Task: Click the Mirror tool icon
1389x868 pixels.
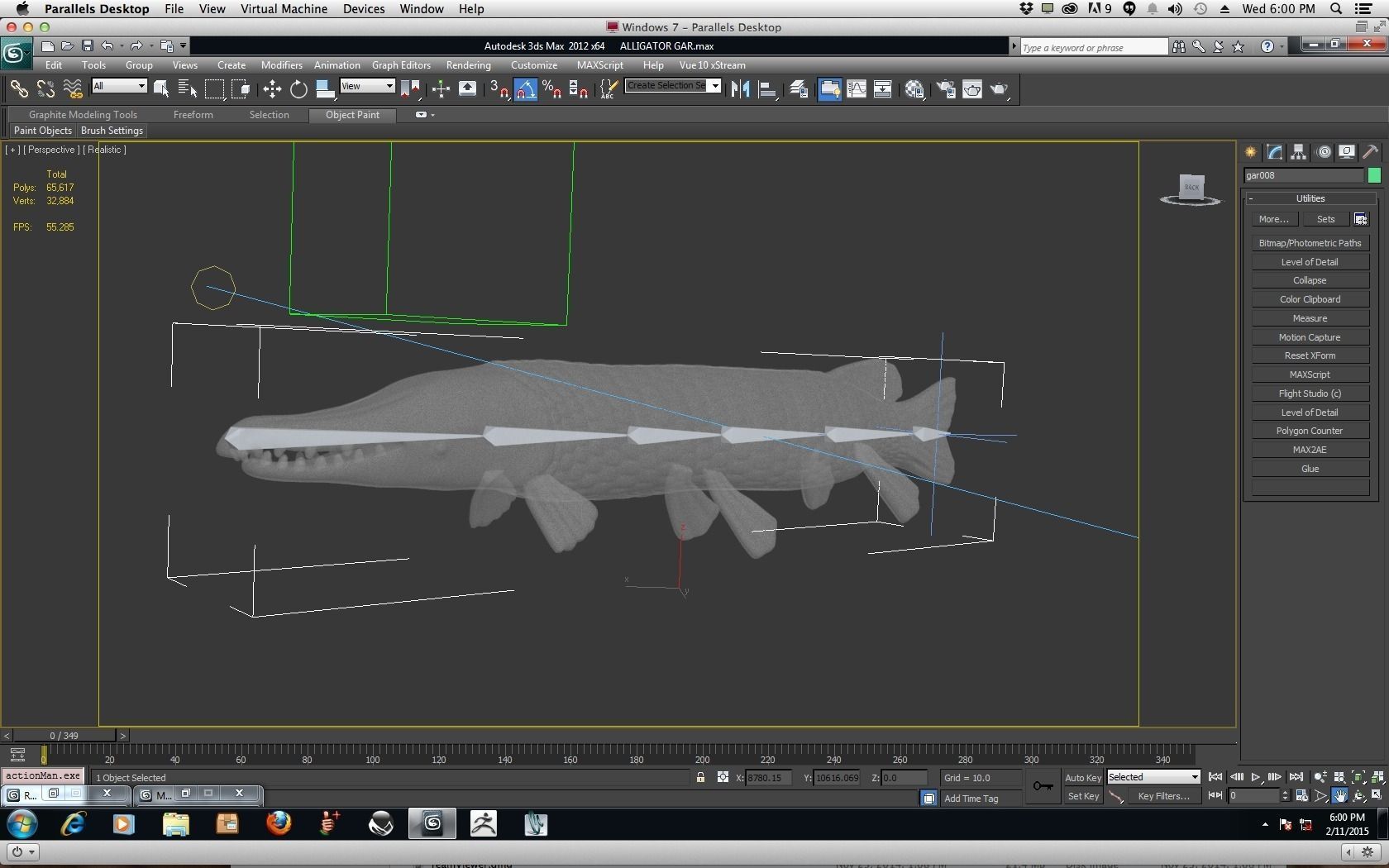Action: (x=740, y=88)
